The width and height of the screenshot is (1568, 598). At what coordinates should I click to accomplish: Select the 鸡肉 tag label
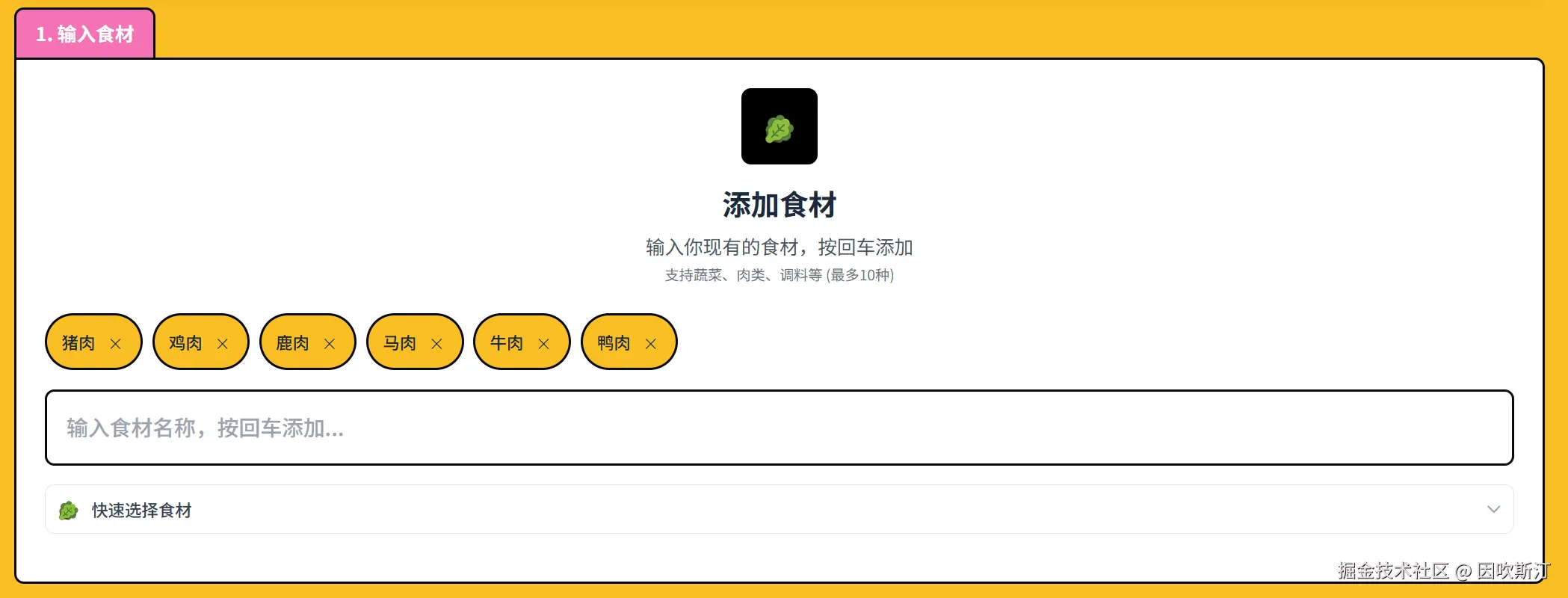[185, 343]
